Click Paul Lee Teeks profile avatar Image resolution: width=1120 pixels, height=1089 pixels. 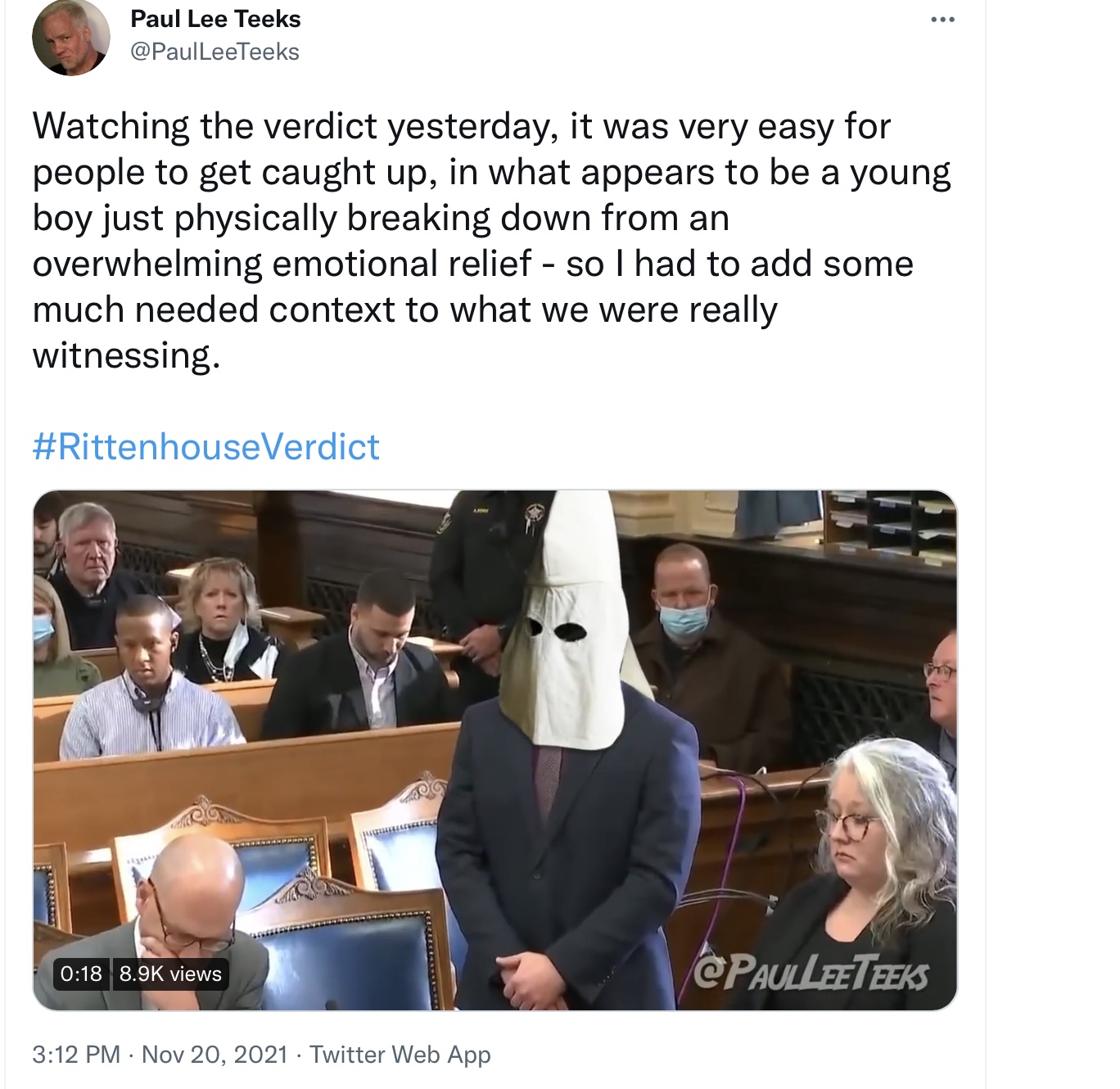point(71,38)
